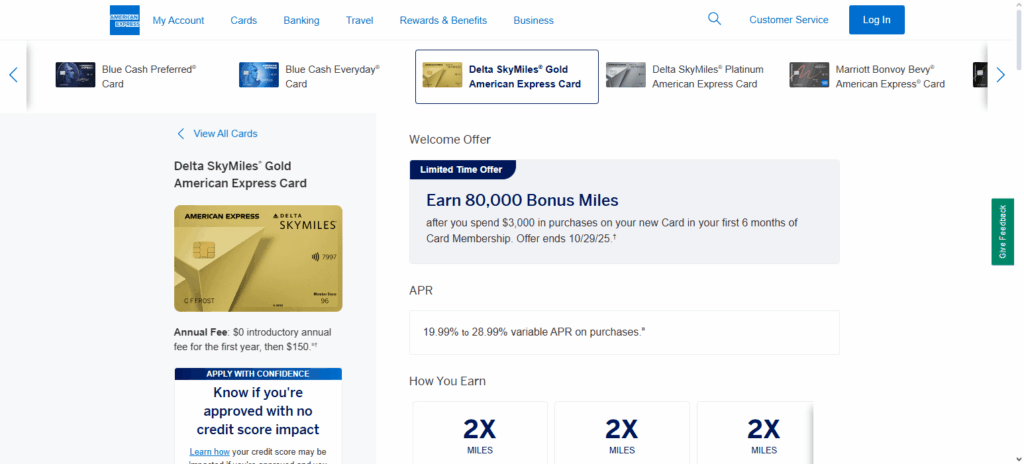Screen dimensions: 1024x464
Task: Open the My Account menu
Action: point(178,20)
